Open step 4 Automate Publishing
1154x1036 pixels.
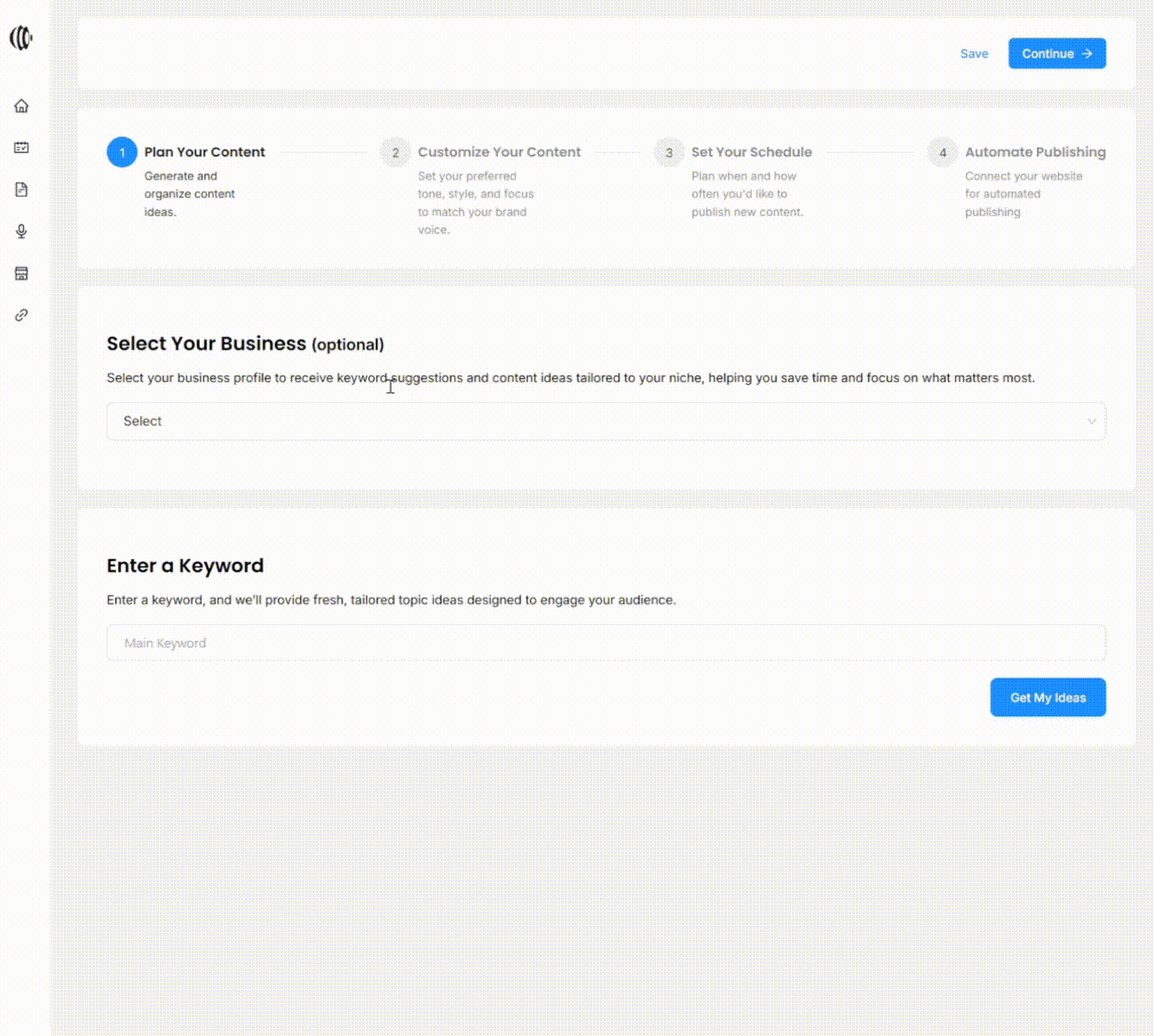pyautogui.click(x=1035, y=153)
